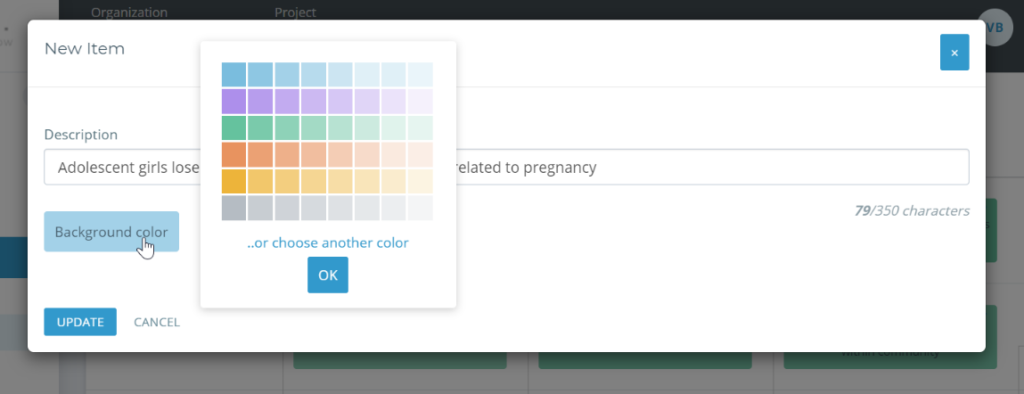This screenshot has width=1024, height=394.
Task: Pick the lightest blue swatch in top row
Action: click(420, 74)
